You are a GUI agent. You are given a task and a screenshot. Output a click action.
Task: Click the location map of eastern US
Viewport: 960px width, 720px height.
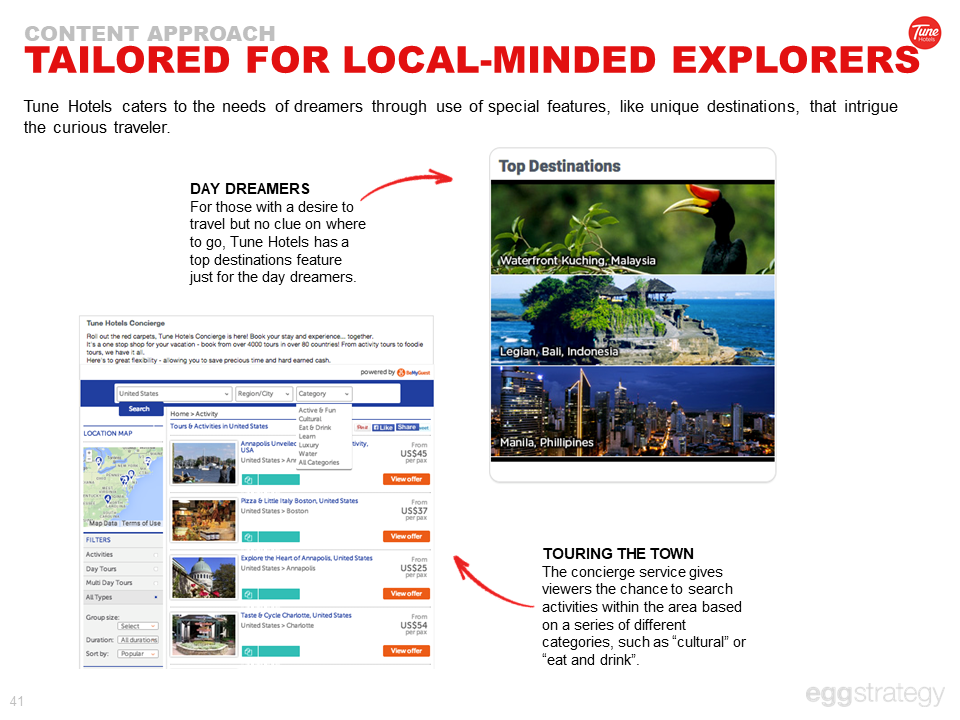pyautogui.click(x=123, y=487)
